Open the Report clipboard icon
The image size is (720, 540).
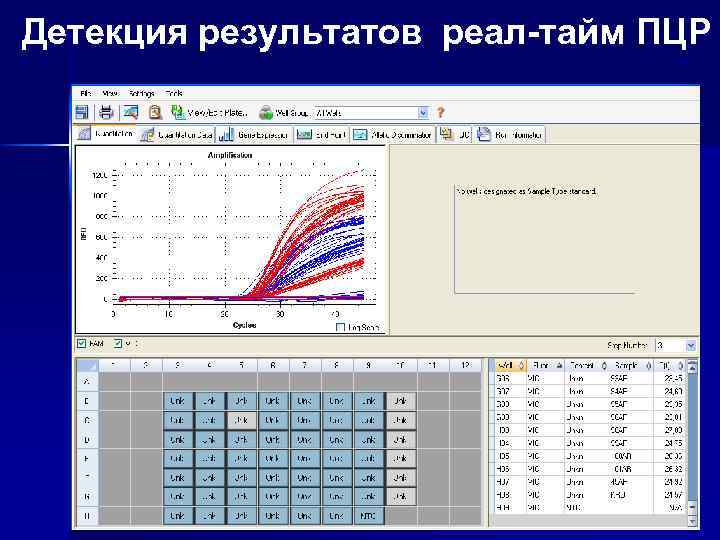coord(155,112)
